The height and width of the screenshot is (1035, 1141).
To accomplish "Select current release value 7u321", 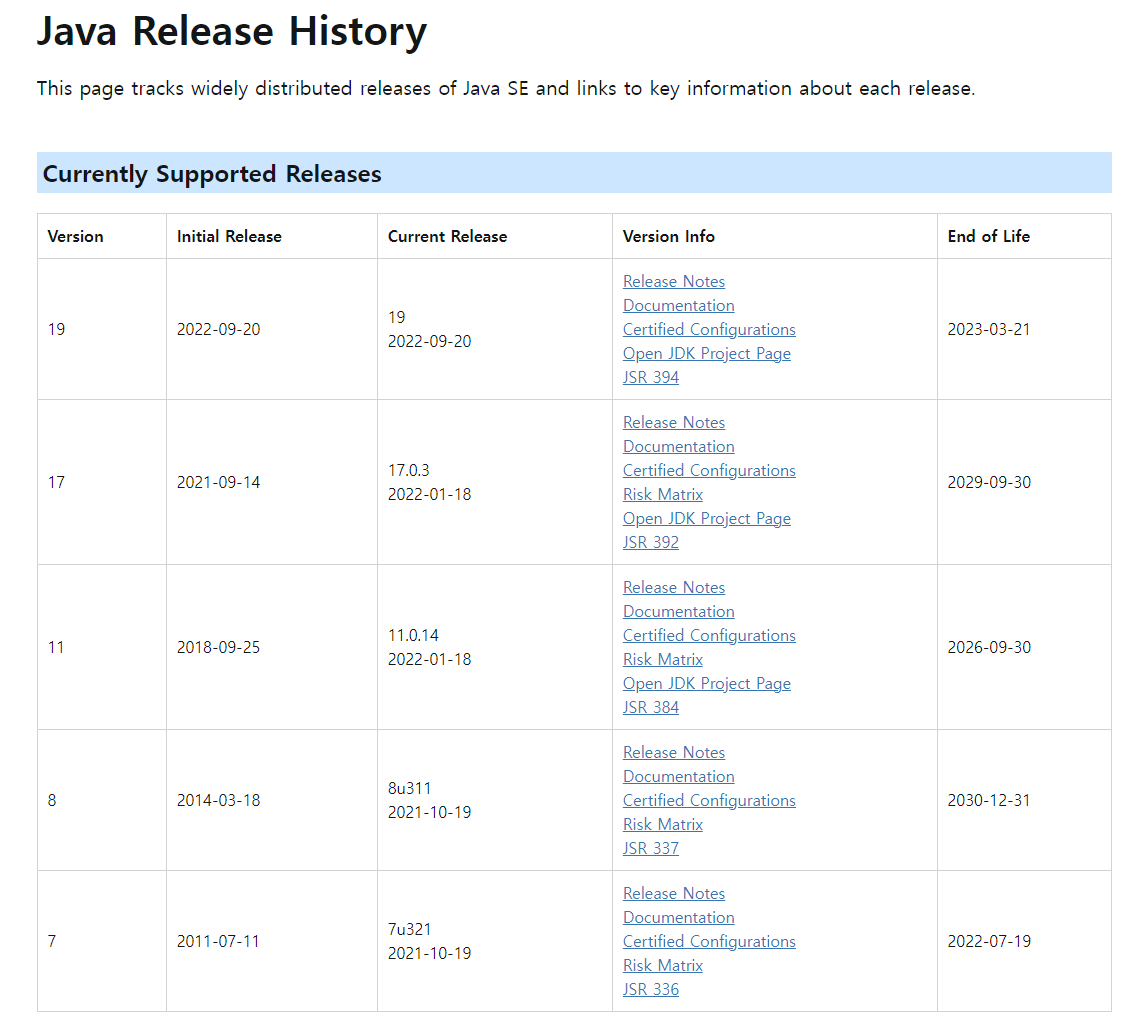I will click(x=410, y=930).
